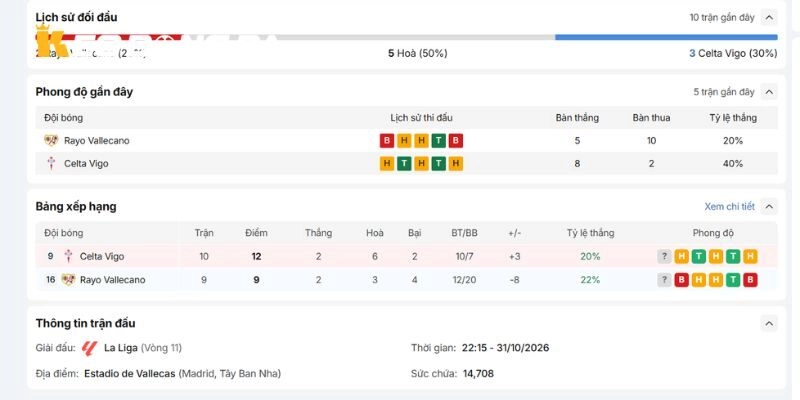Click the Celta Vigo crest in standings table

(x=68, y=256)
